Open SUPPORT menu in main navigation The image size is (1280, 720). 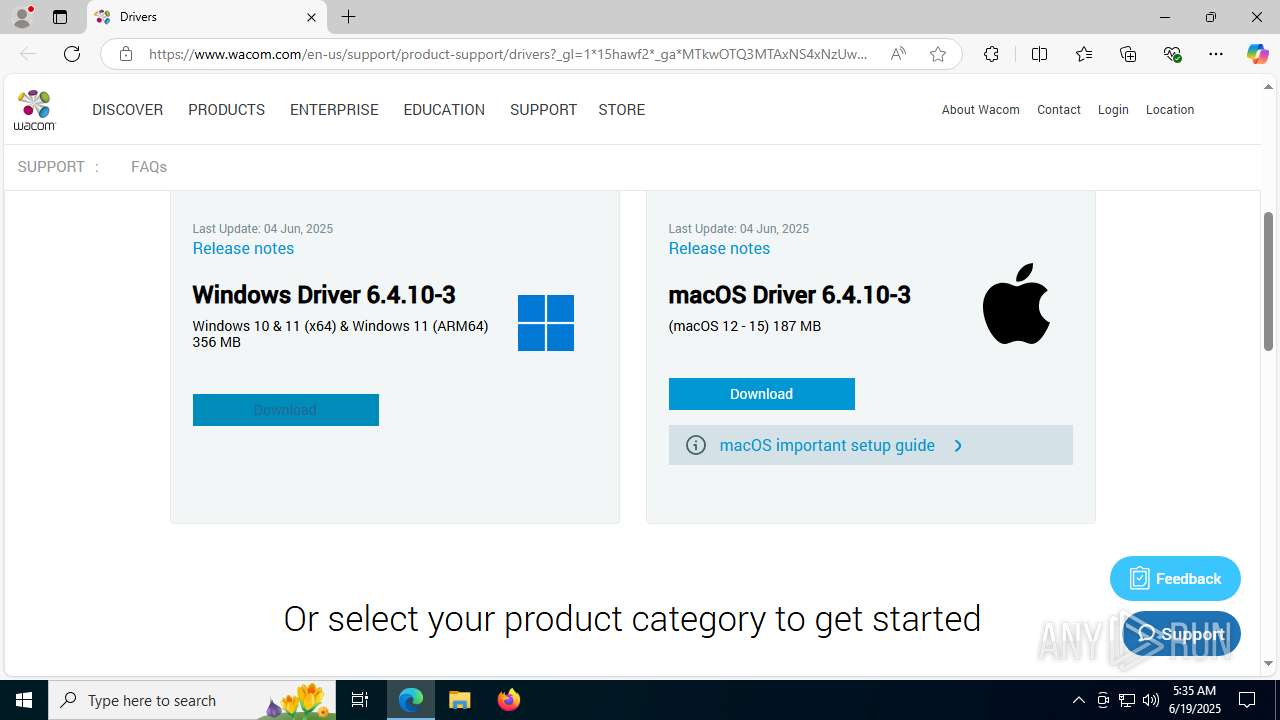543,110
